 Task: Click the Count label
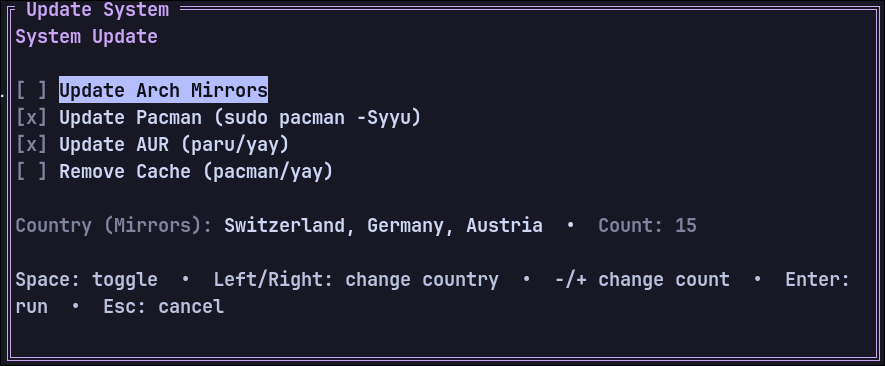[630, 225]
